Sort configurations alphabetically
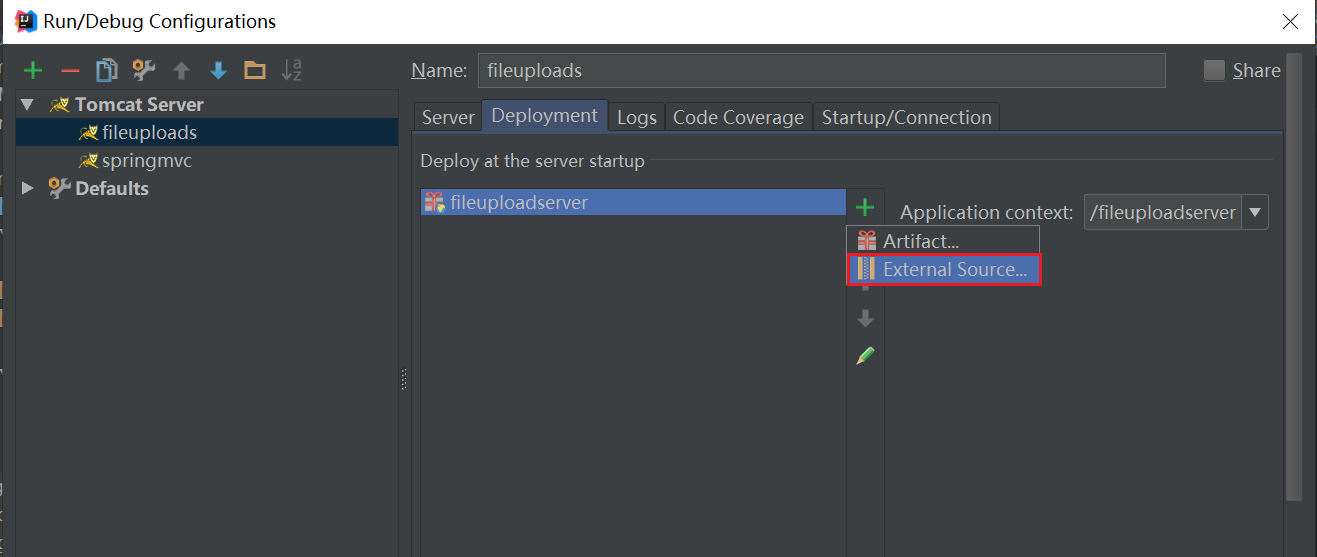1317x557 pixels. [291, 70]
